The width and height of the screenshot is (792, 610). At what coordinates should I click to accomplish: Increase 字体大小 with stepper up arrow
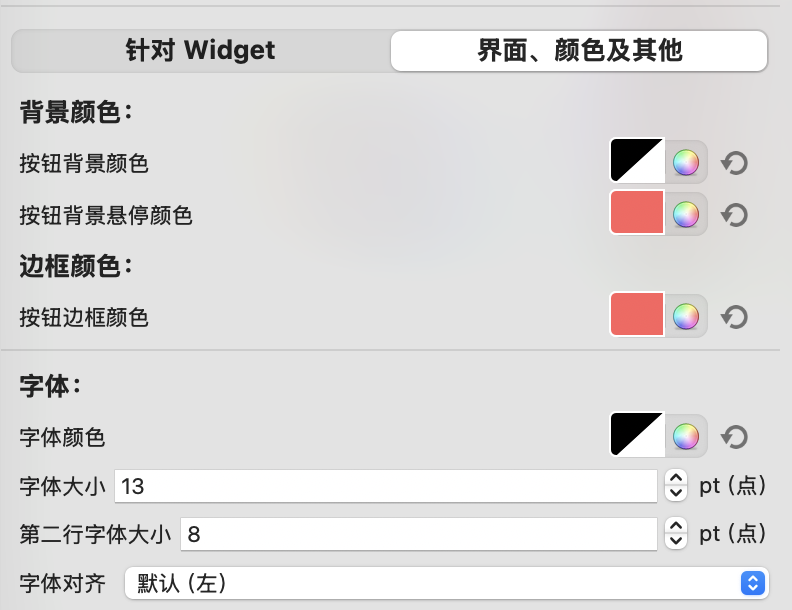(676, 477)
